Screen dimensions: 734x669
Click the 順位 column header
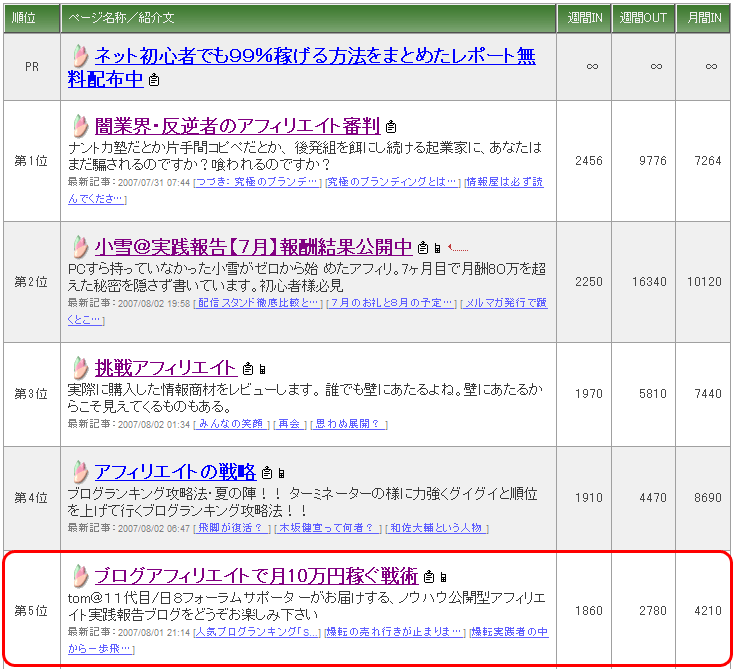pos(32,18)
